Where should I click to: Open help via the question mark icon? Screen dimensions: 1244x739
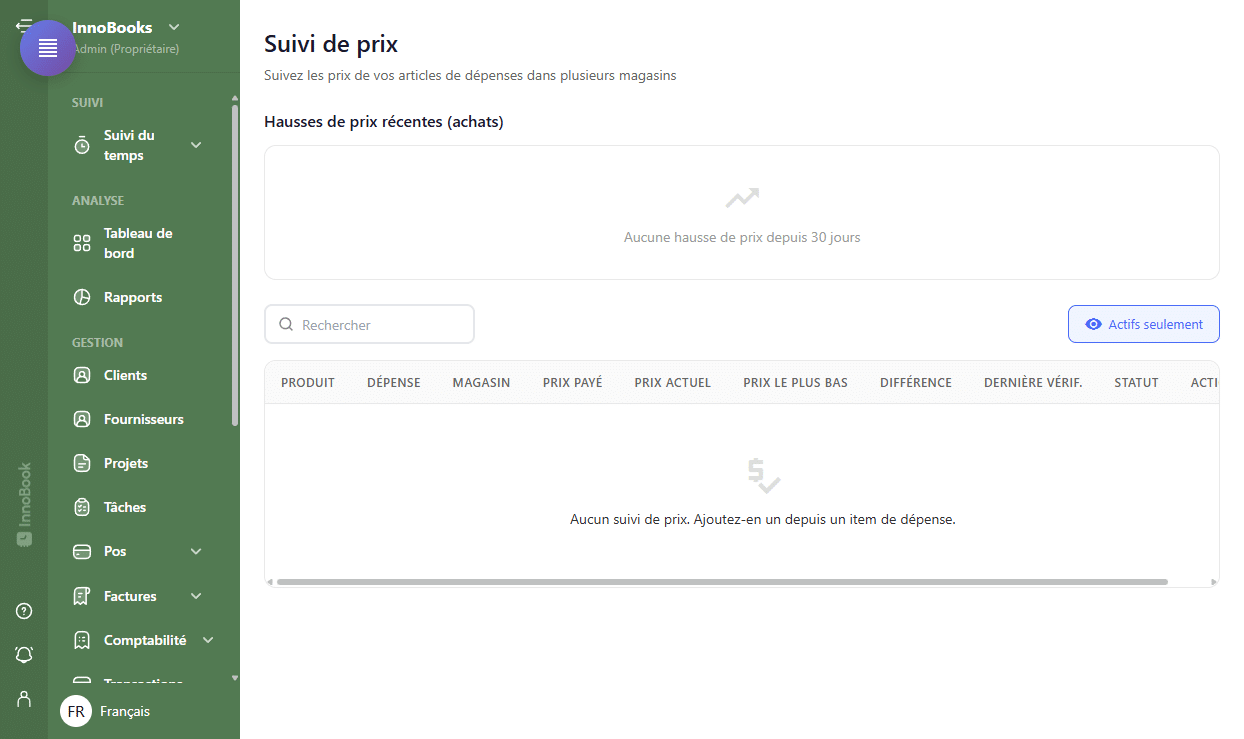(24, 611)
